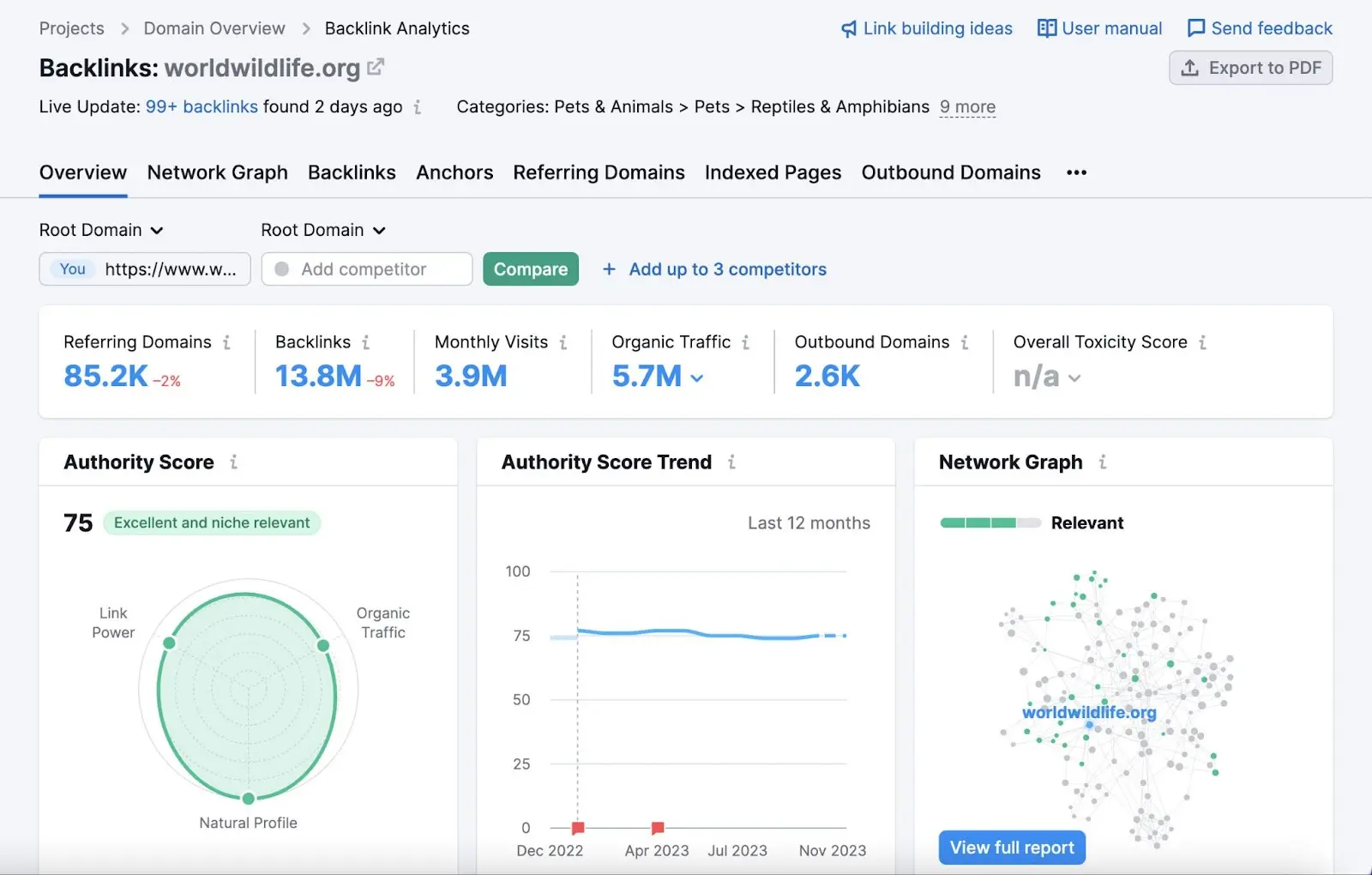Screen dimensions: 1372x875
Task: Click the Send feedback speech bubble icon
Action: (1196, 28)
